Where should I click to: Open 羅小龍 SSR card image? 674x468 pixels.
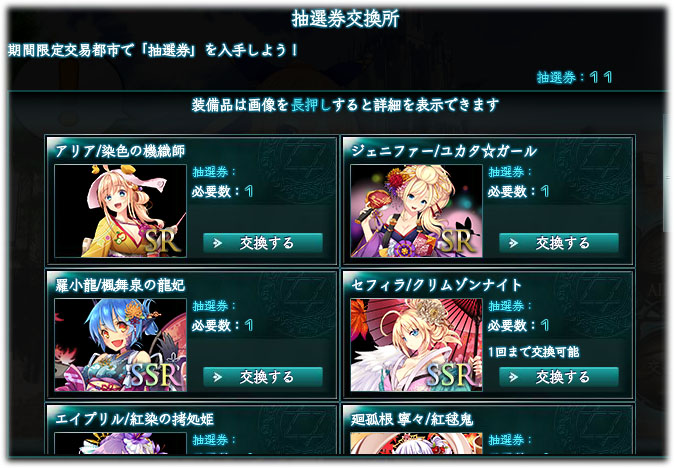(120, 345)
